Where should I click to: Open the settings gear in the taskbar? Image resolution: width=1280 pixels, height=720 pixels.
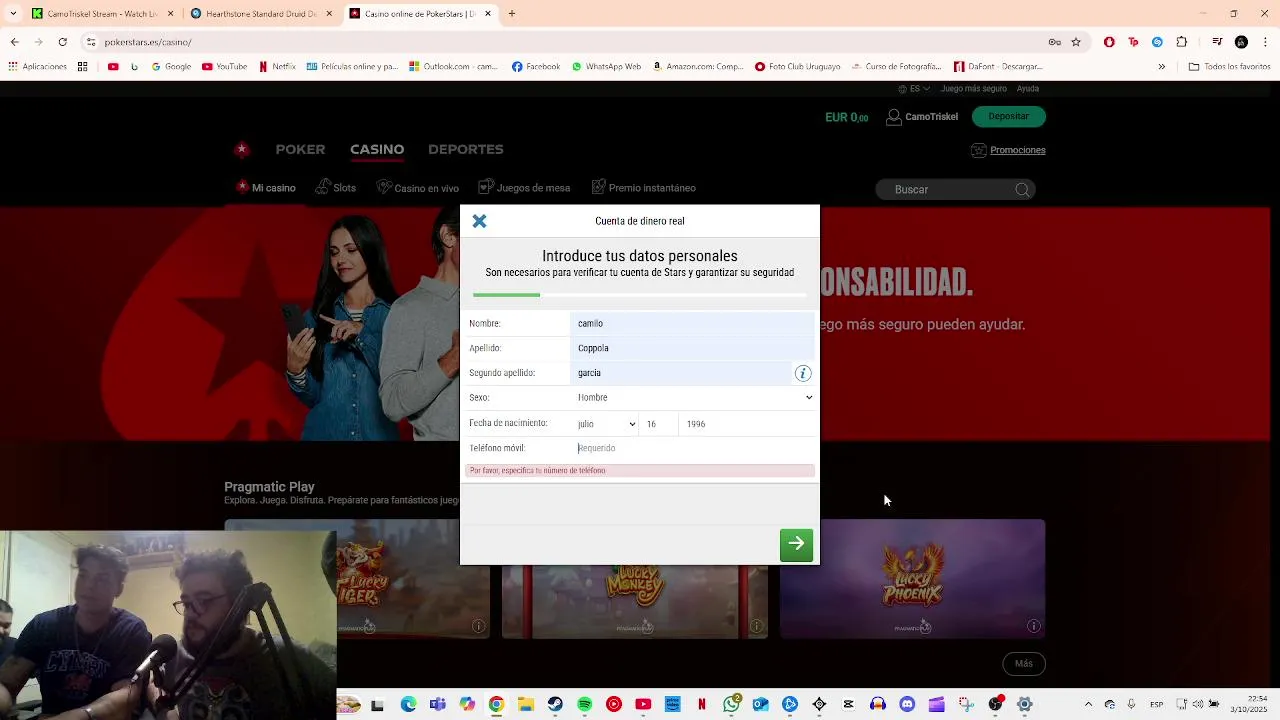click(x=1024, y=705)
